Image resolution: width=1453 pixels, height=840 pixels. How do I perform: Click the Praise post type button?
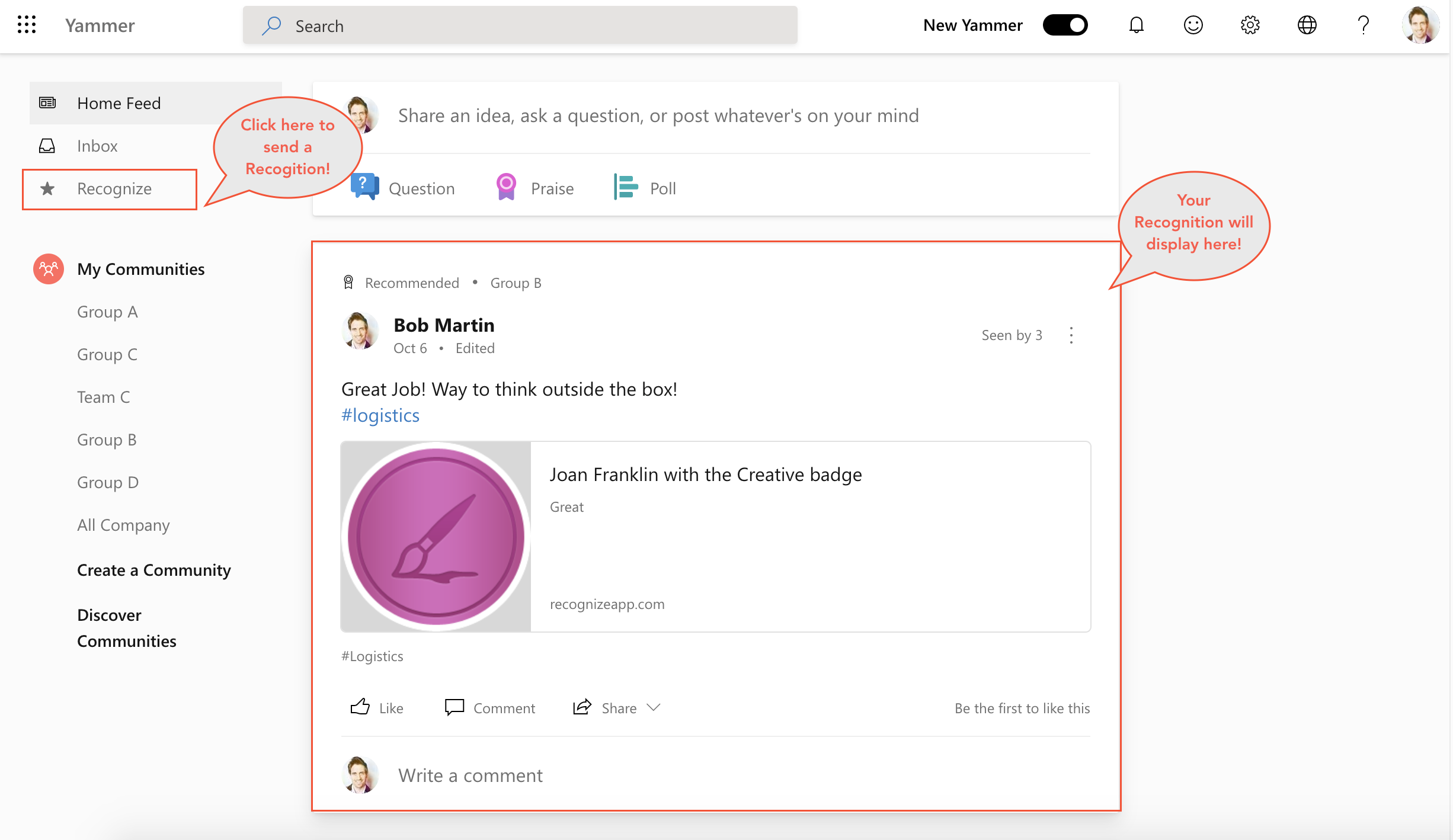pos(535,187)
